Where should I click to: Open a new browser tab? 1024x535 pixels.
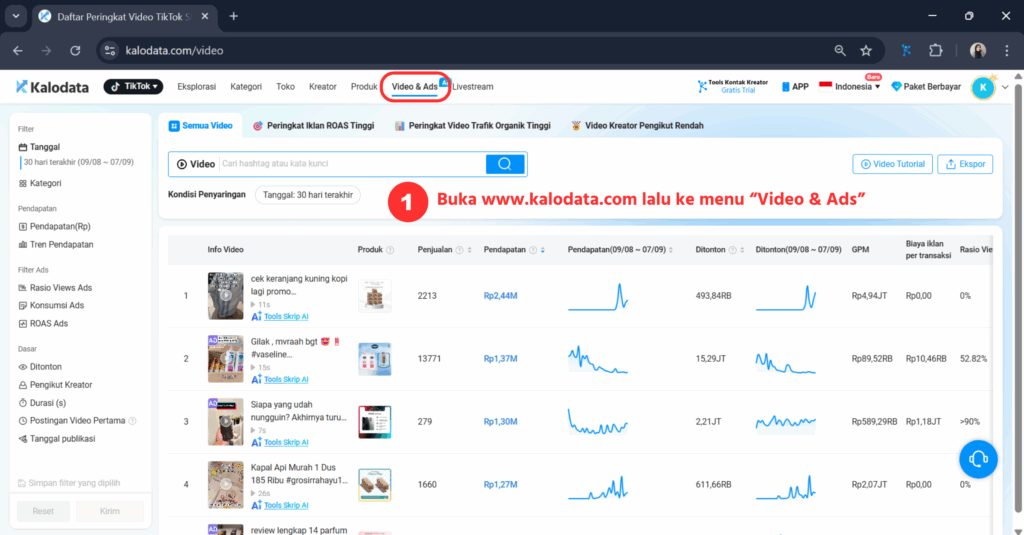[233, 16]
